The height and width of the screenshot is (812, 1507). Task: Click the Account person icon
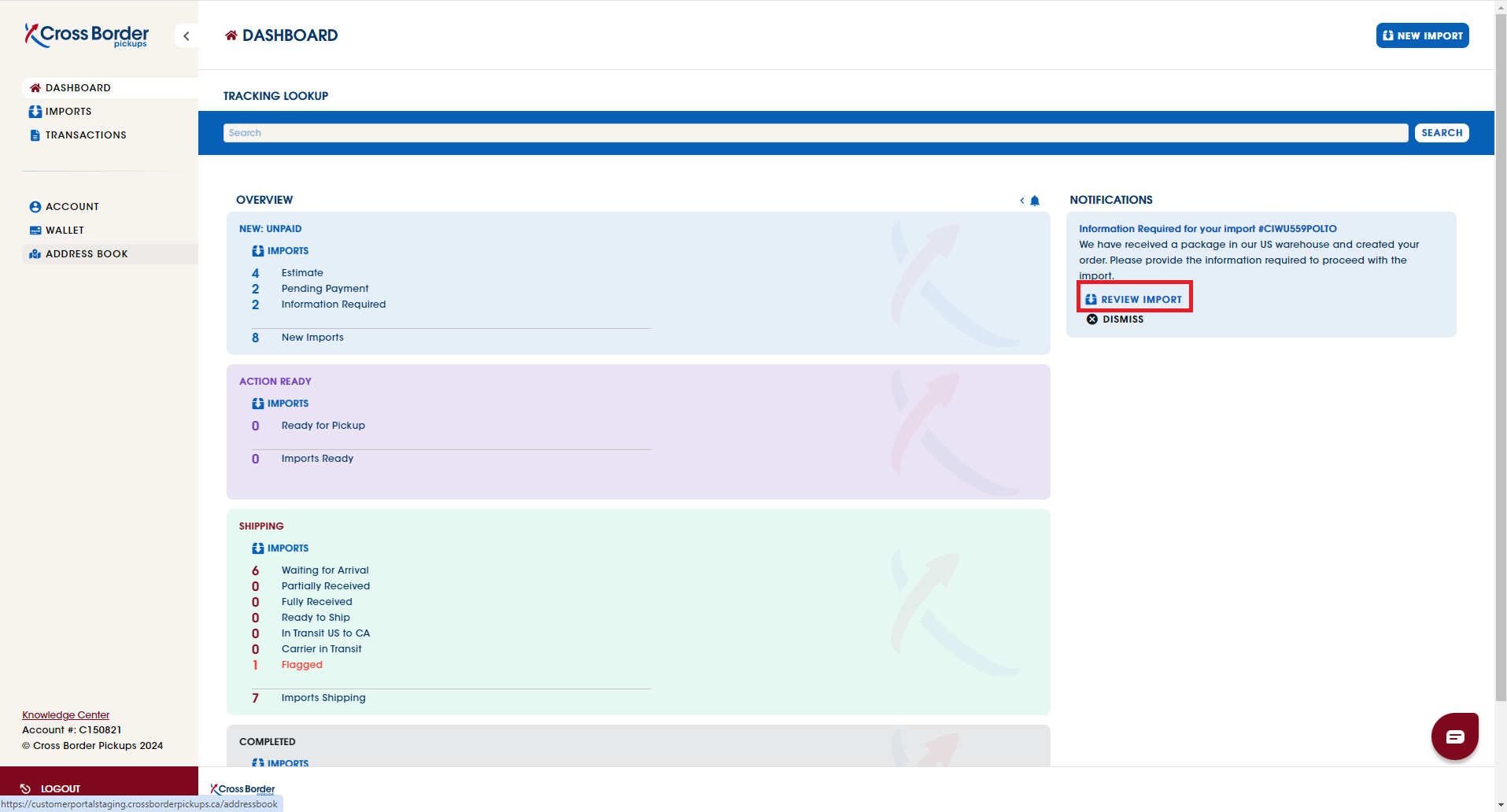click(35, 207)
